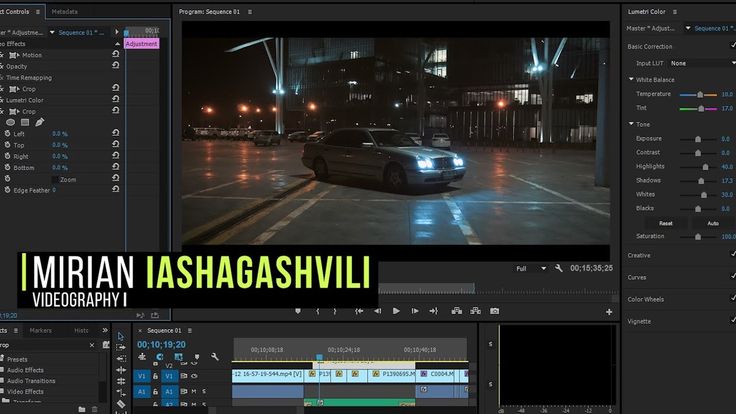Click the Mark In button
The width and height of the screenshot is (736, 414).
(317, 311)
